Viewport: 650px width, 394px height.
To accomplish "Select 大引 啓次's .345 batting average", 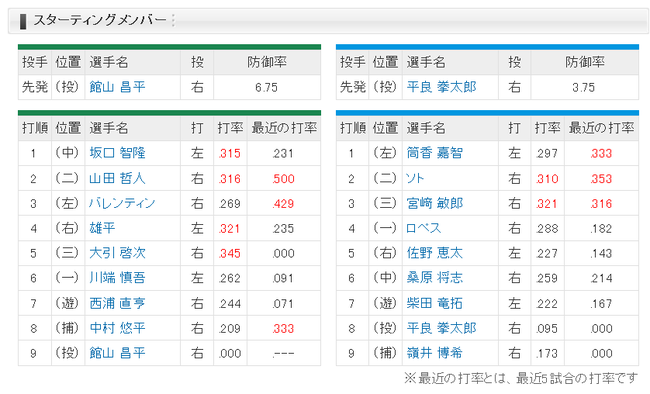I will coord(230,253).
